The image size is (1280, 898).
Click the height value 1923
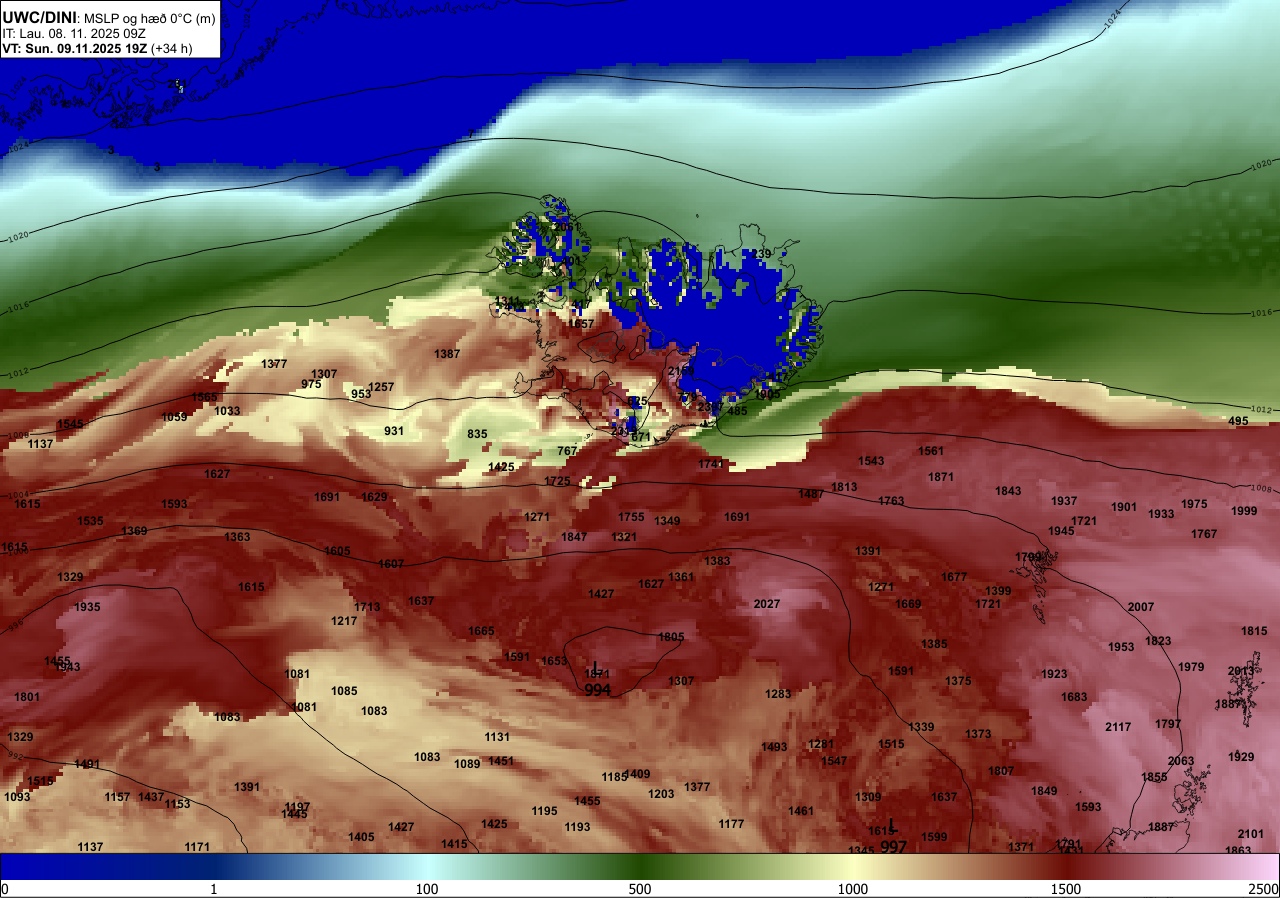point(1054,674)
